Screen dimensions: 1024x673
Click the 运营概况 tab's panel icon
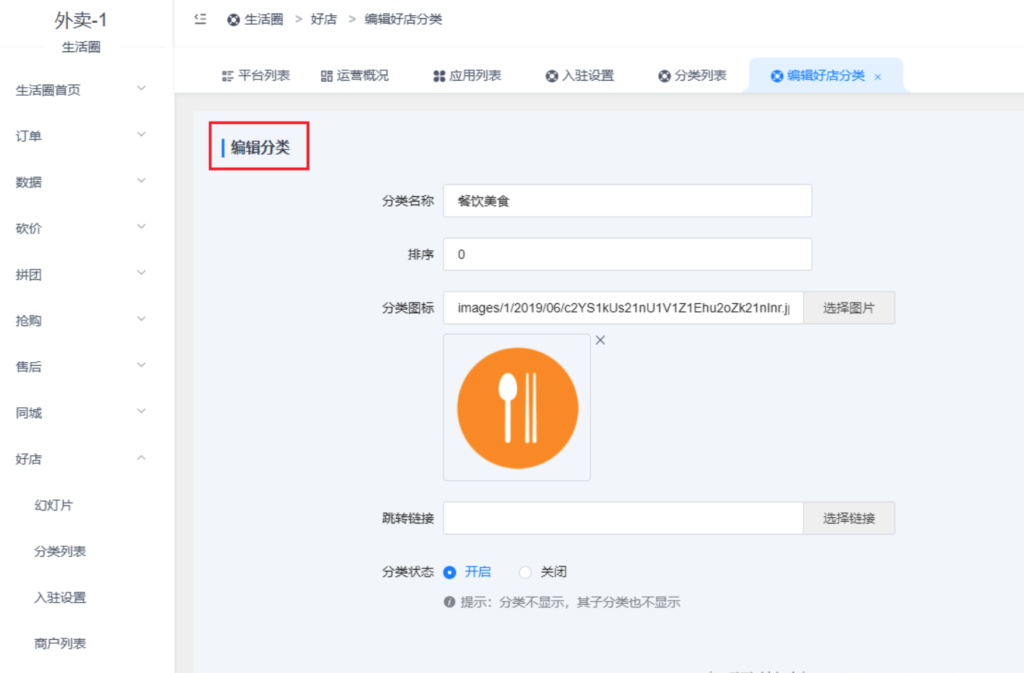click(x=327, y=75)
